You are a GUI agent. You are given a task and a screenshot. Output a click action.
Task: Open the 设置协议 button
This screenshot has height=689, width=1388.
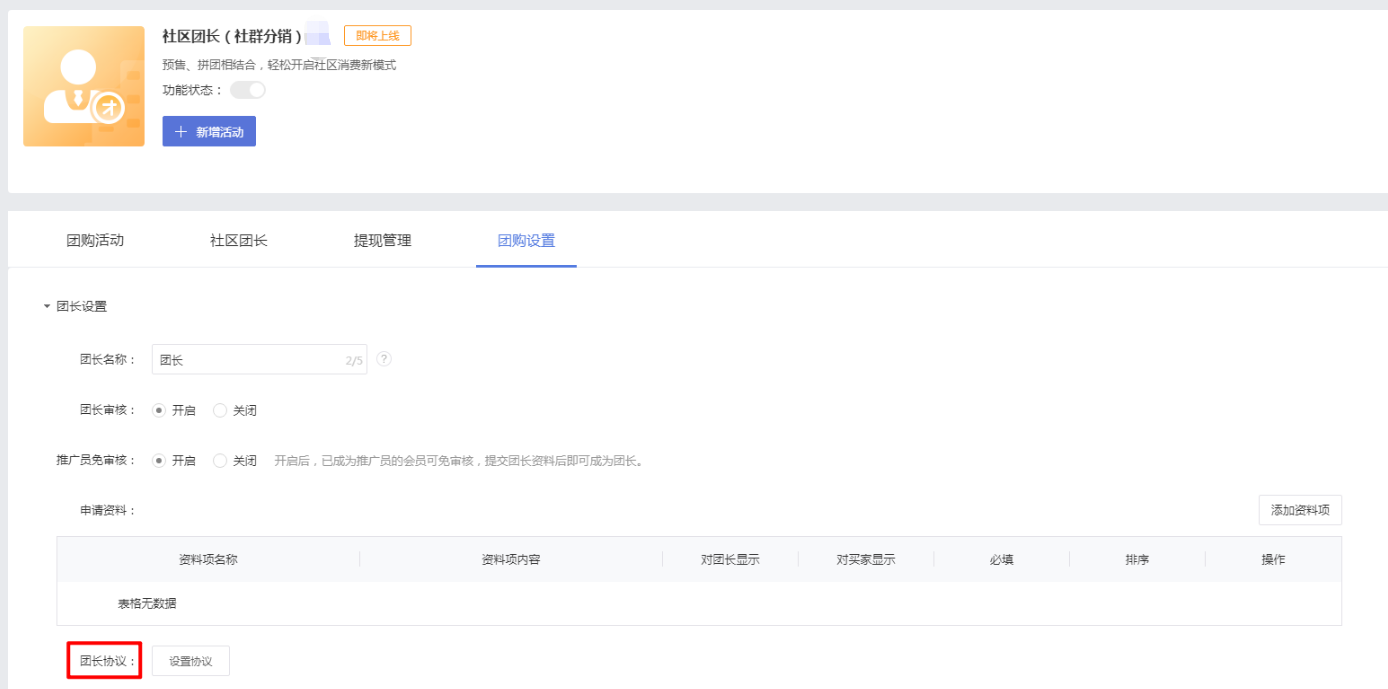pyautogui.click(x=191, y=661)
